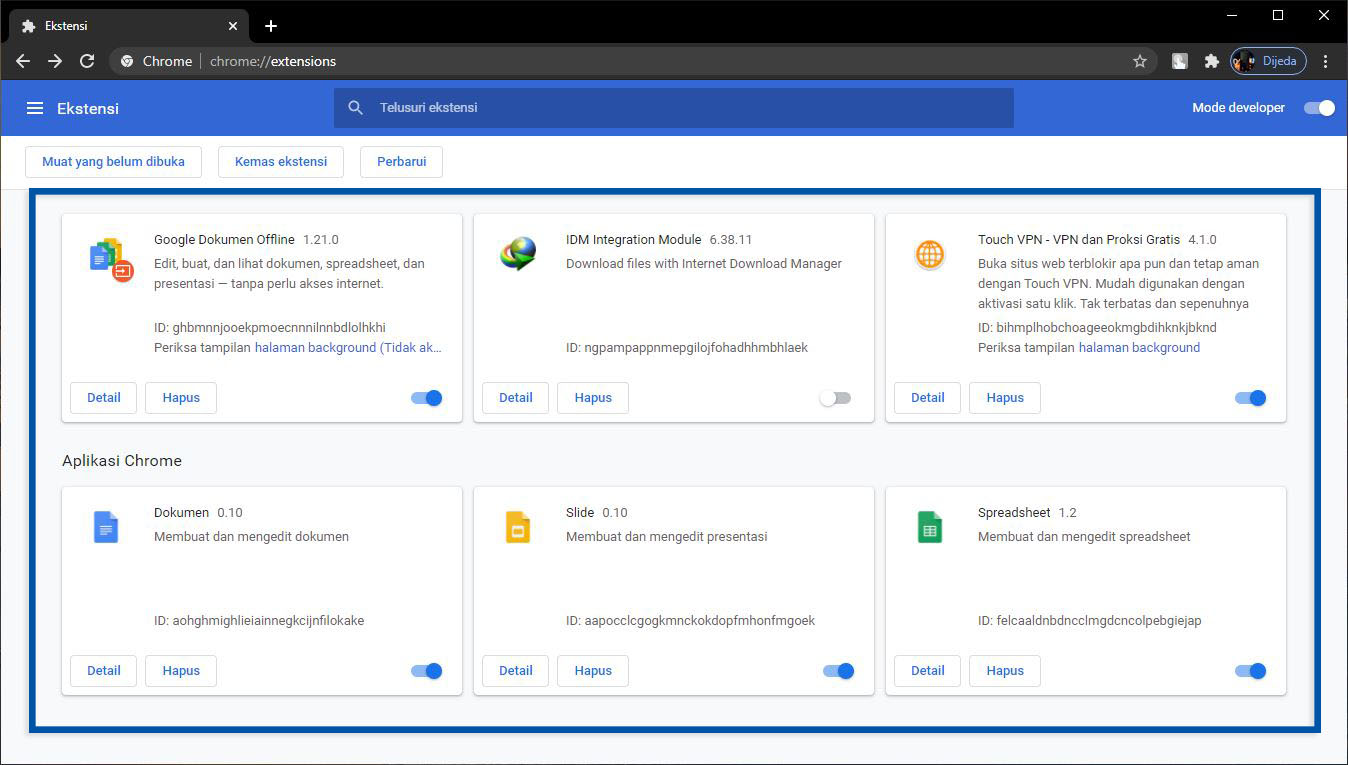Click the Perbarui button
Viewport: 1348px width, 765px height.
coord(401,162)
